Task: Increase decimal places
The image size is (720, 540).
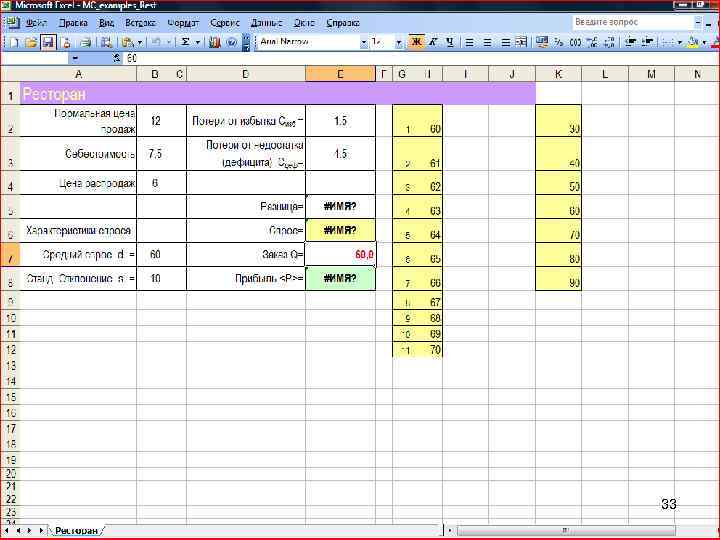Action: point(593,42)
